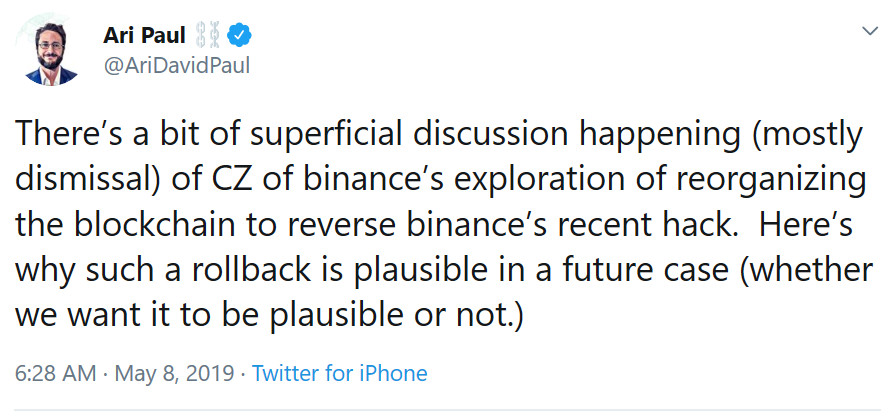Click the display name Ari Paul
This screenshot has width=890, height=411.
click(144, 36)
